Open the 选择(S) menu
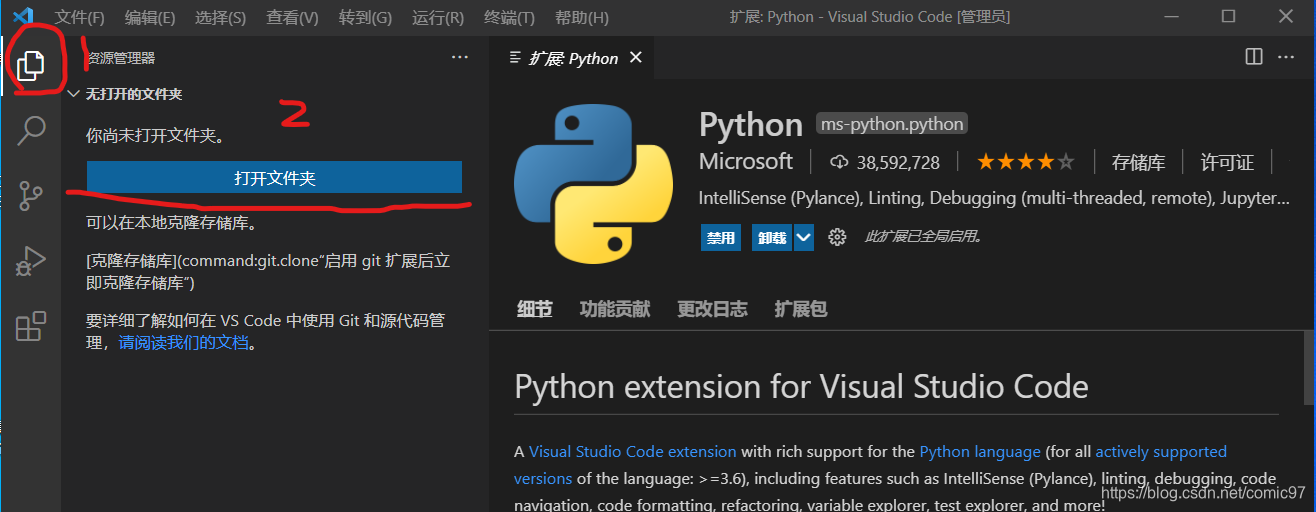The width and height of the screenshot is (1316, 512). coord(220,17)
